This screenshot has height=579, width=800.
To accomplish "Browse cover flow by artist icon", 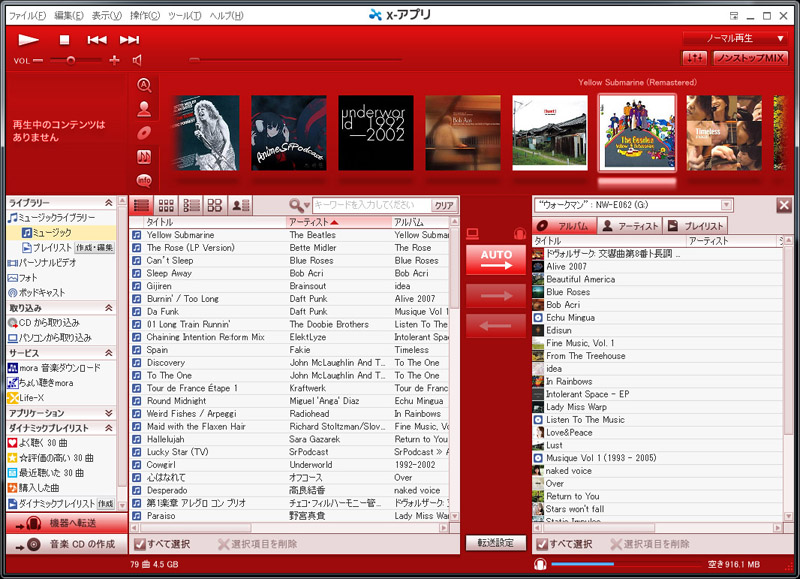I will pyautogui.click(x=144, y=109).
